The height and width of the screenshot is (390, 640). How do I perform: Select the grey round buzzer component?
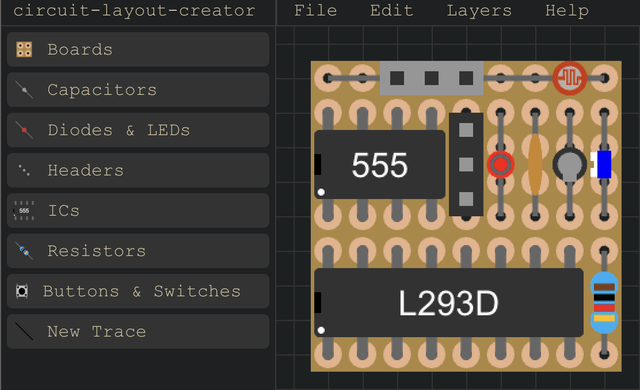click(570, 164)
